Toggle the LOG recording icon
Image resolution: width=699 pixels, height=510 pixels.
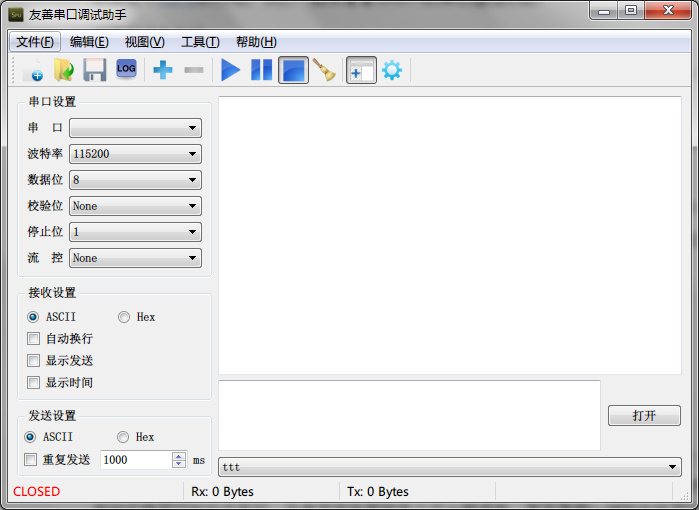126,69
